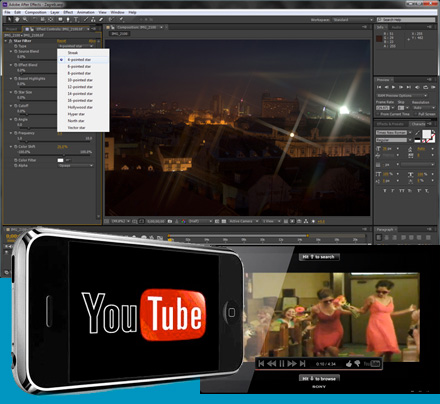Click the Color Filter swatch
This screenshot has height=404, width=440.
point(60,160)
